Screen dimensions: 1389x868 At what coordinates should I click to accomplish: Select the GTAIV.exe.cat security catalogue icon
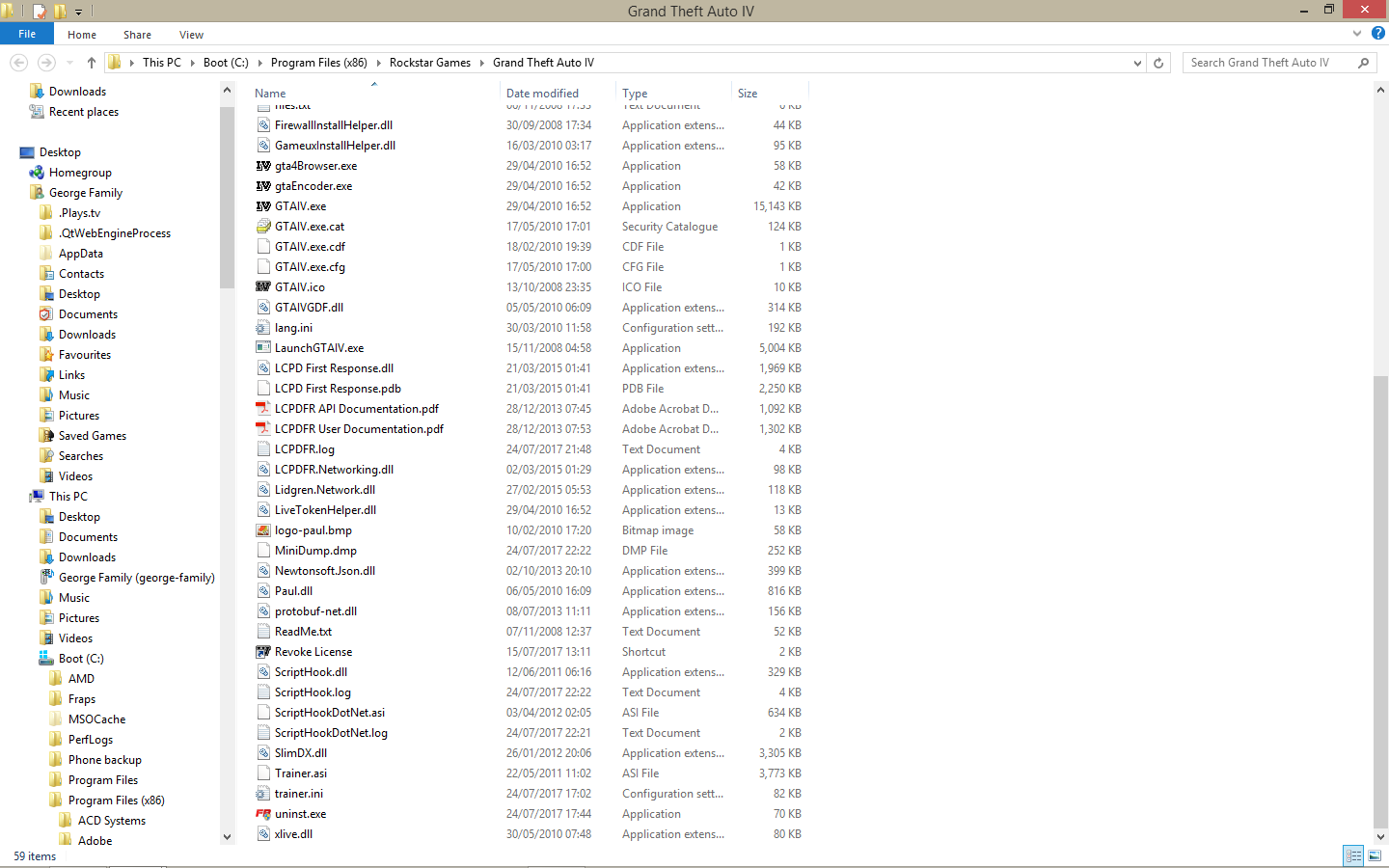(262, 227)
